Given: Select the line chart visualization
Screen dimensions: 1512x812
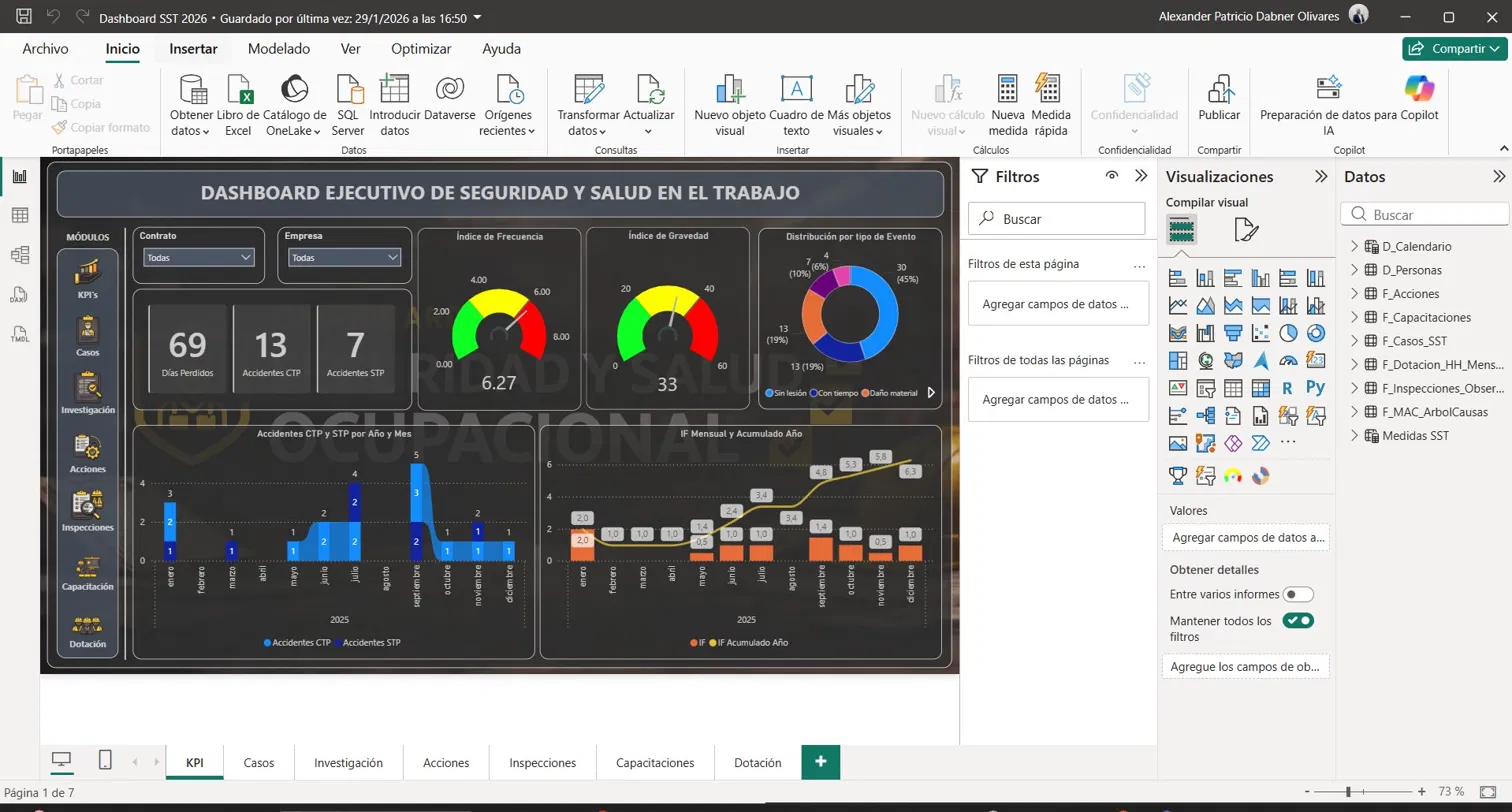Looking at the screenshot, I should tap(1178, 305).
